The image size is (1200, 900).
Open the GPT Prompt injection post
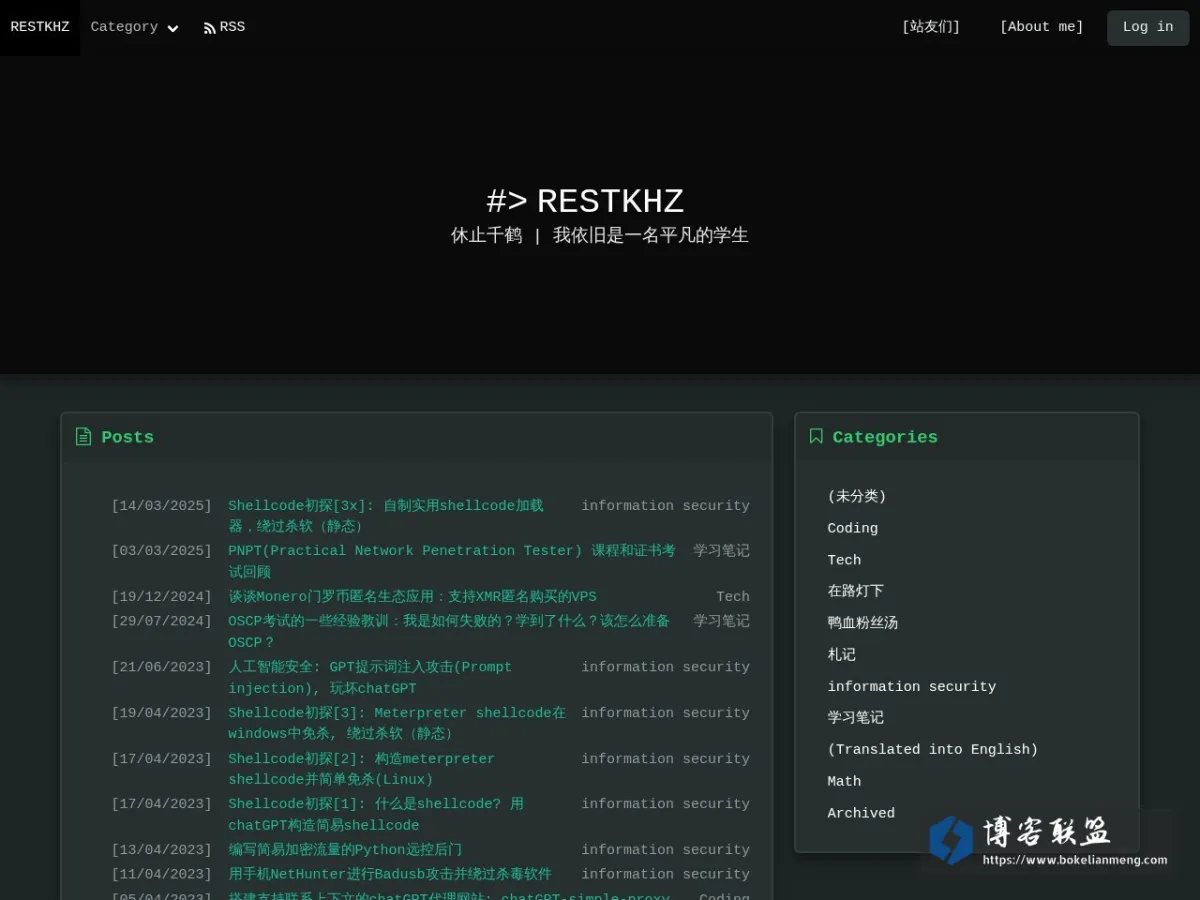click(370, 678)
